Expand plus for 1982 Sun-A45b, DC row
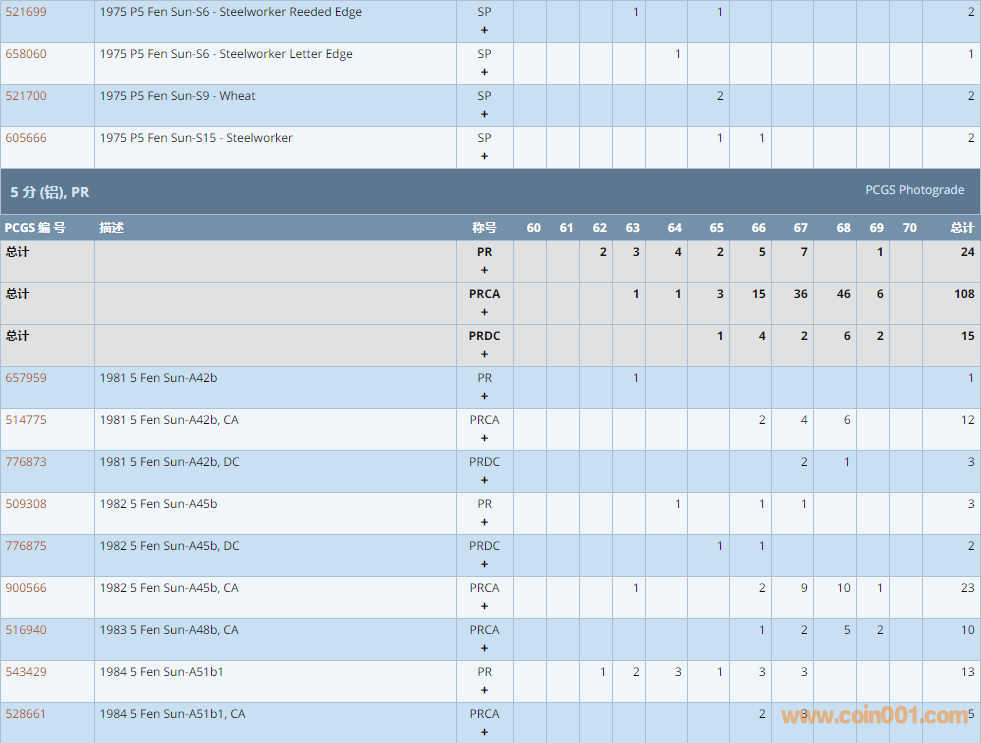 (485, 564)
